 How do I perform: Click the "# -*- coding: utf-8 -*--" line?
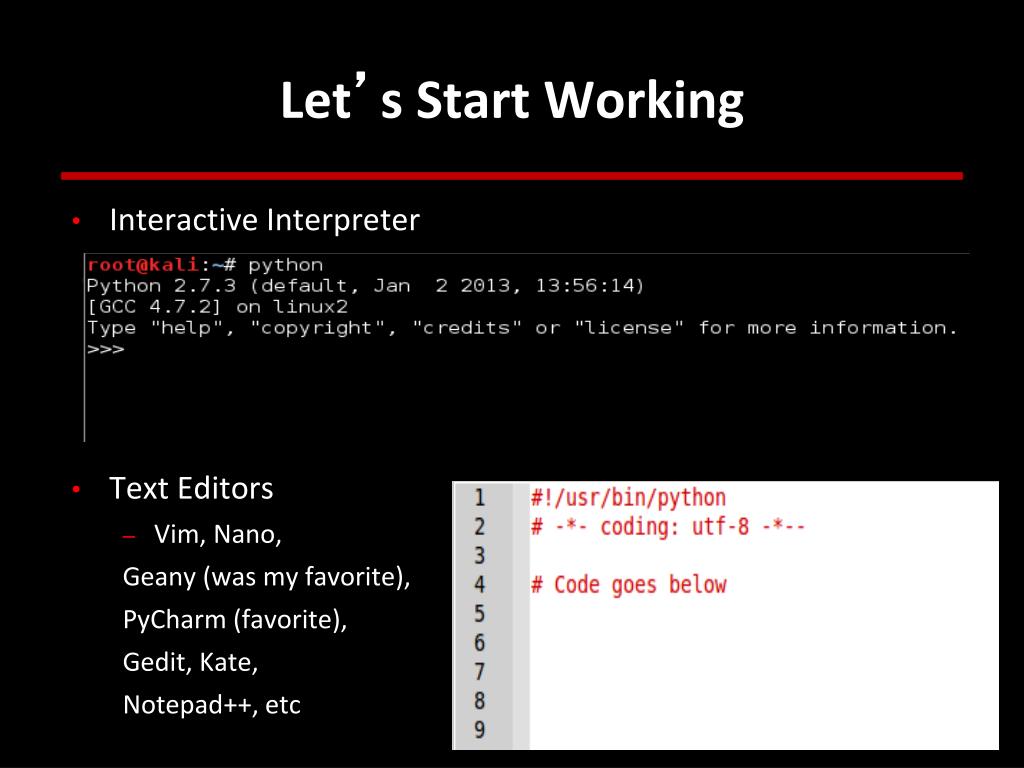(x=668, y=526)
